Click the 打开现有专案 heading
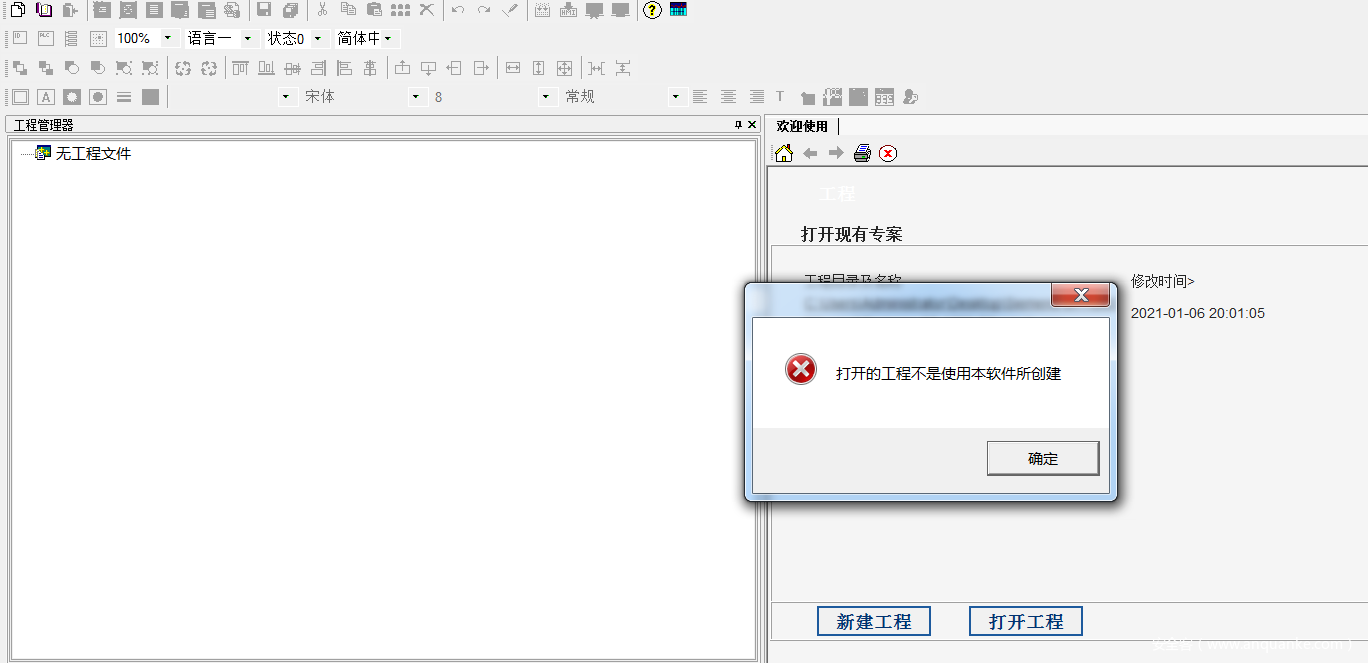The height and width of the screenshot is (663, 1368). click(x=852, y=234)
